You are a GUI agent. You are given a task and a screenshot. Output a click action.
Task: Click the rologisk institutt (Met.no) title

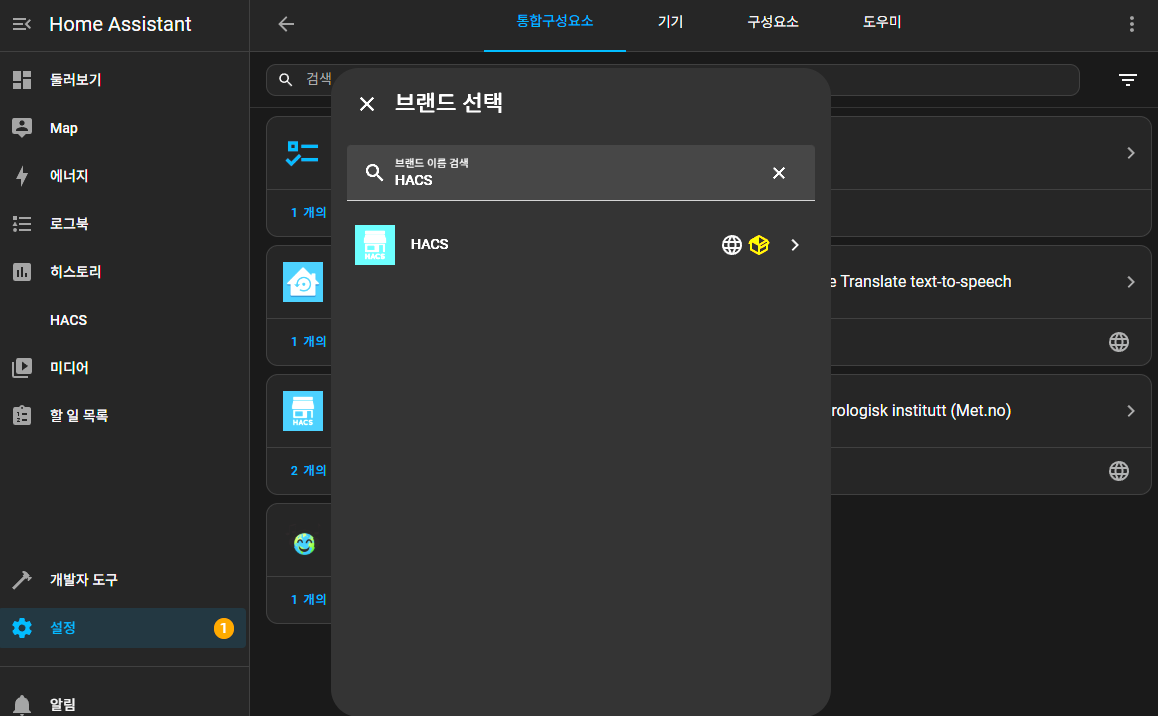(x=921, y=410)
